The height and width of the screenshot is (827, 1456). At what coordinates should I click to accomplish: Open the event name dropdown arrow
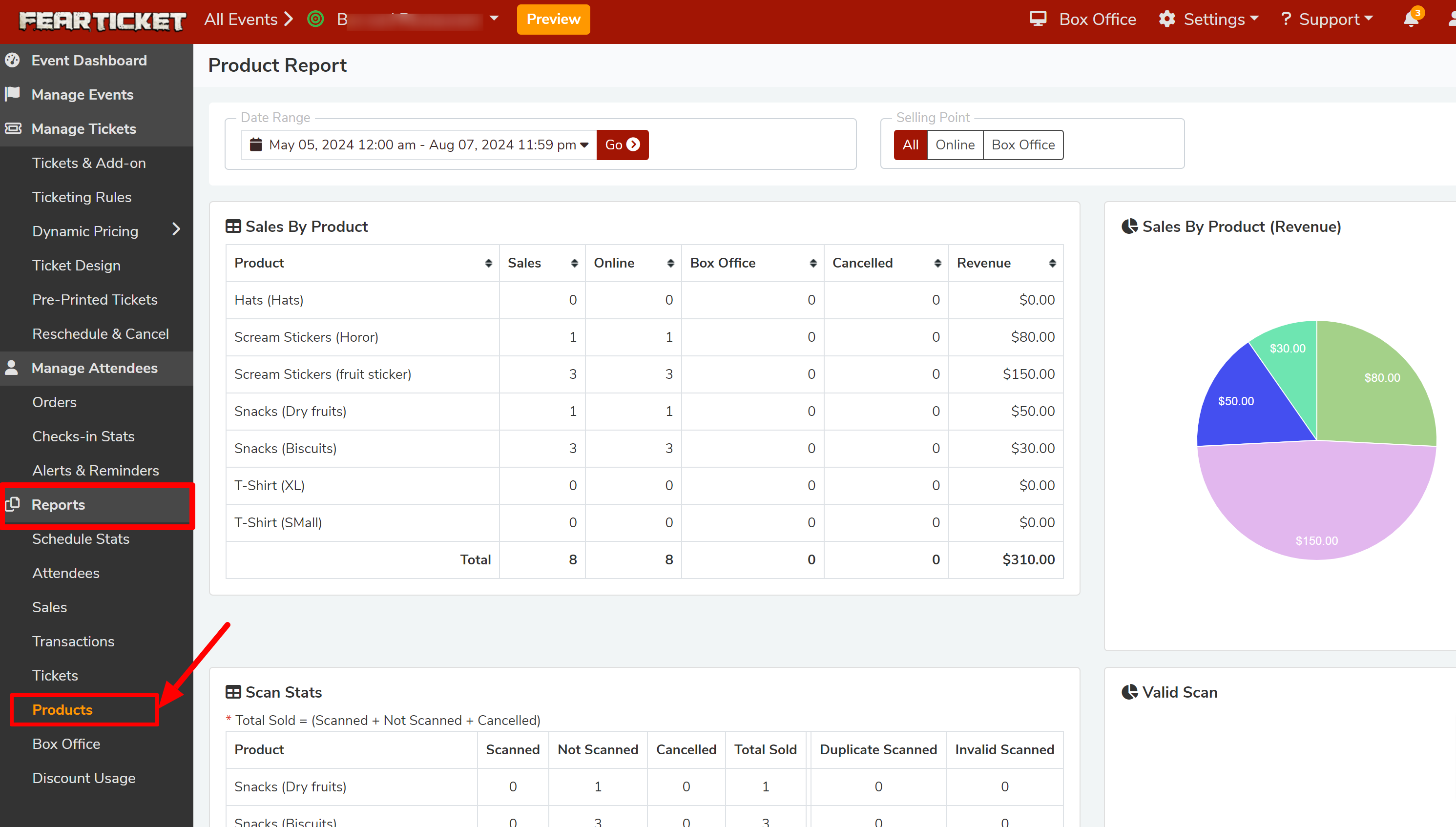point(494,19)
